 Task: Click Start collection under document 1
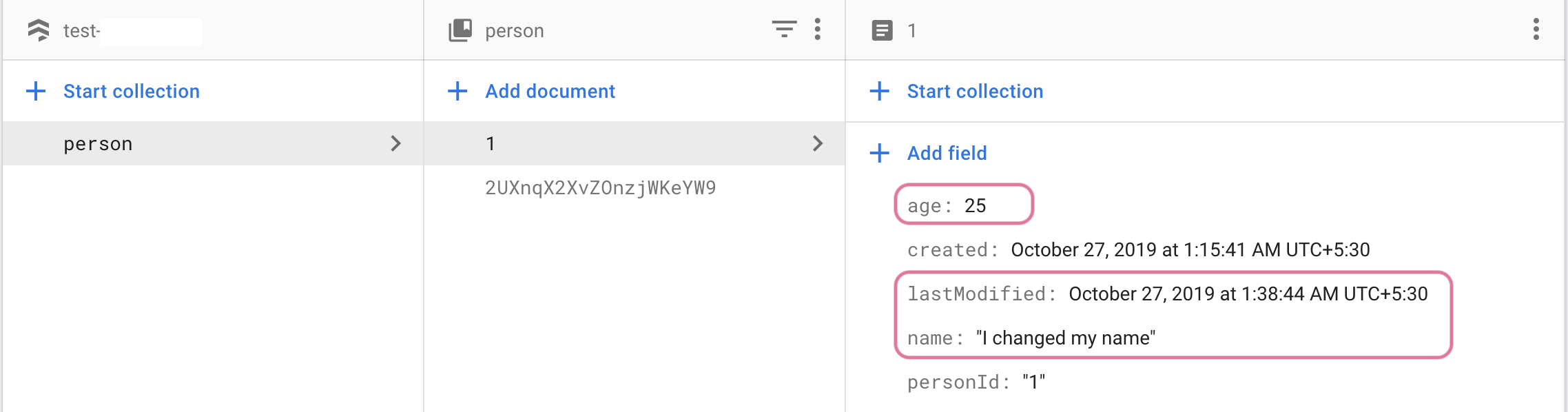[974, 91]
